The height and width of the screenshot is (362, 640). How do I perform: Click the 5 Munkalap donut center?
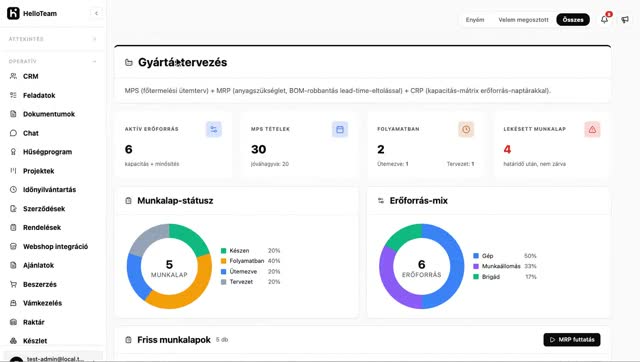(169, 269)
